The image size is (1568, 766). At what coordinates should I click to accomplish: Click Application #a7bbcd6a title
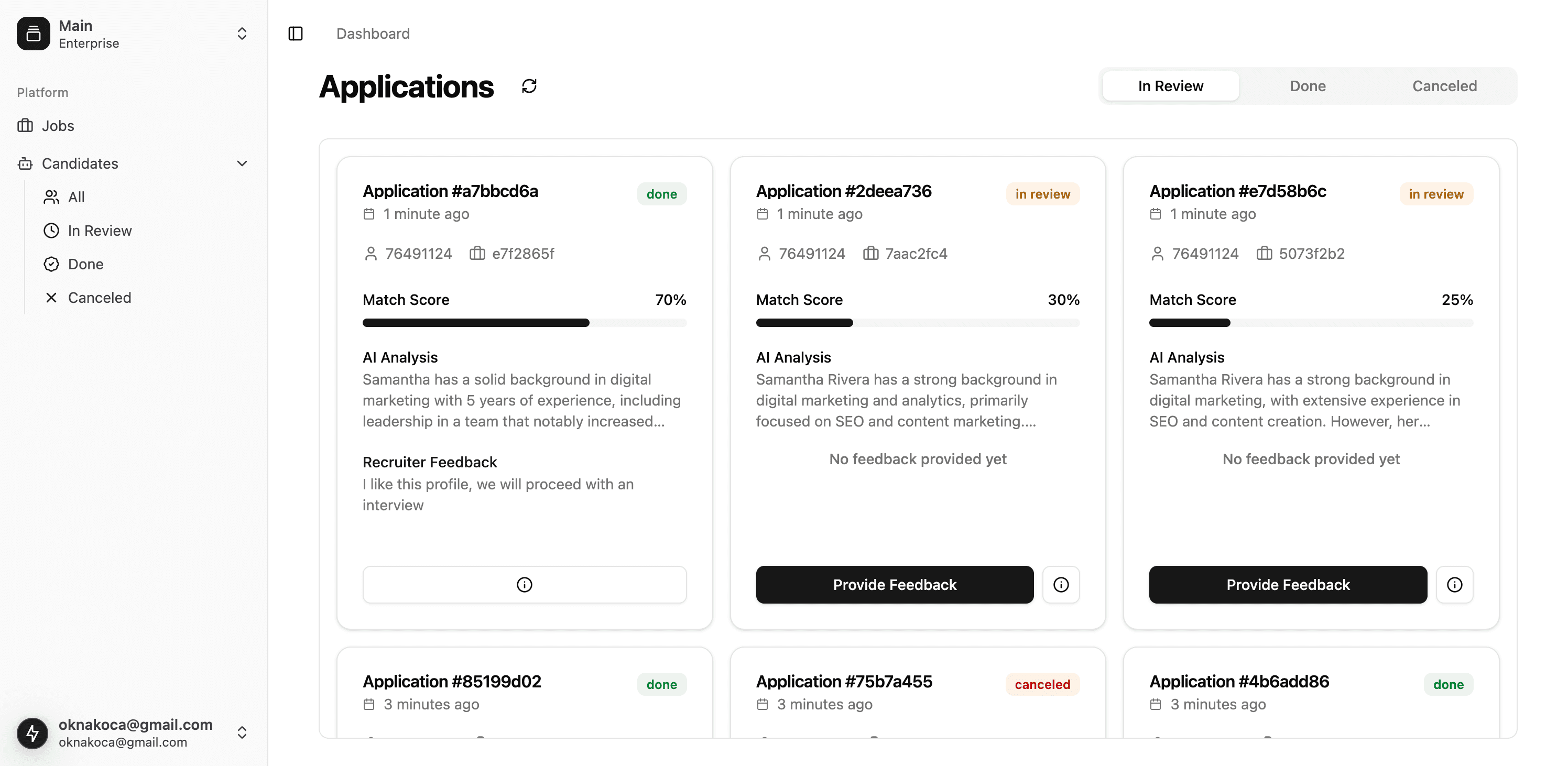click(x=450, y=191)
